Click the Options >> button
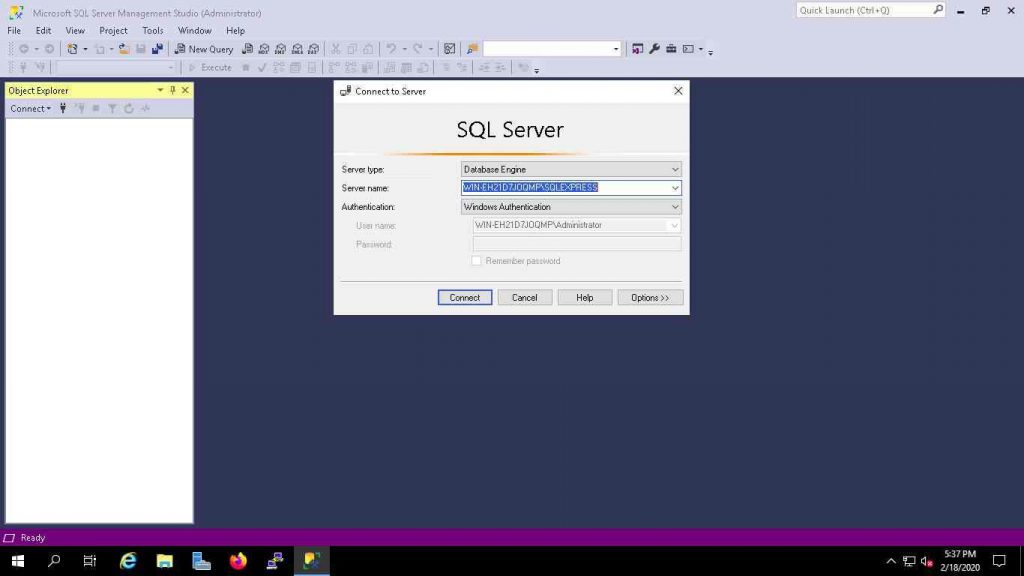The image size is (1024, 576). (650, 297)
